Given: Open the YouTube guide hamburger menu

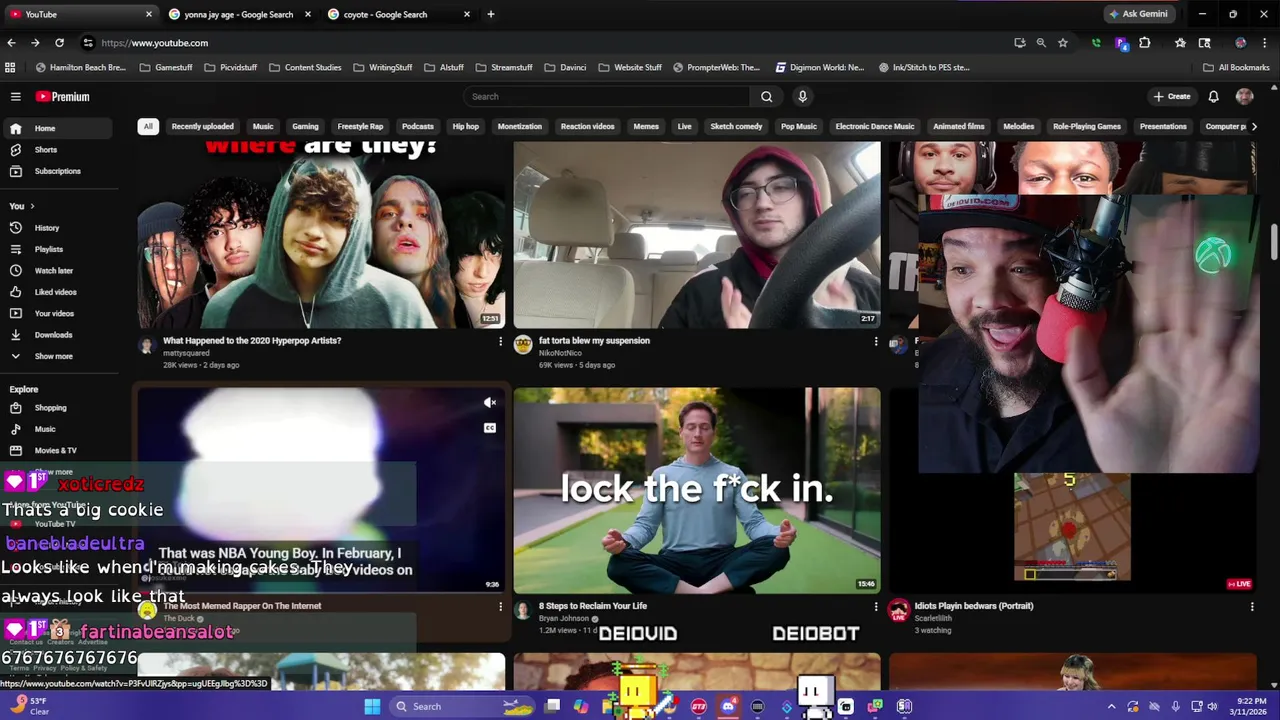Looking at the screenshot, I should 16,97.
